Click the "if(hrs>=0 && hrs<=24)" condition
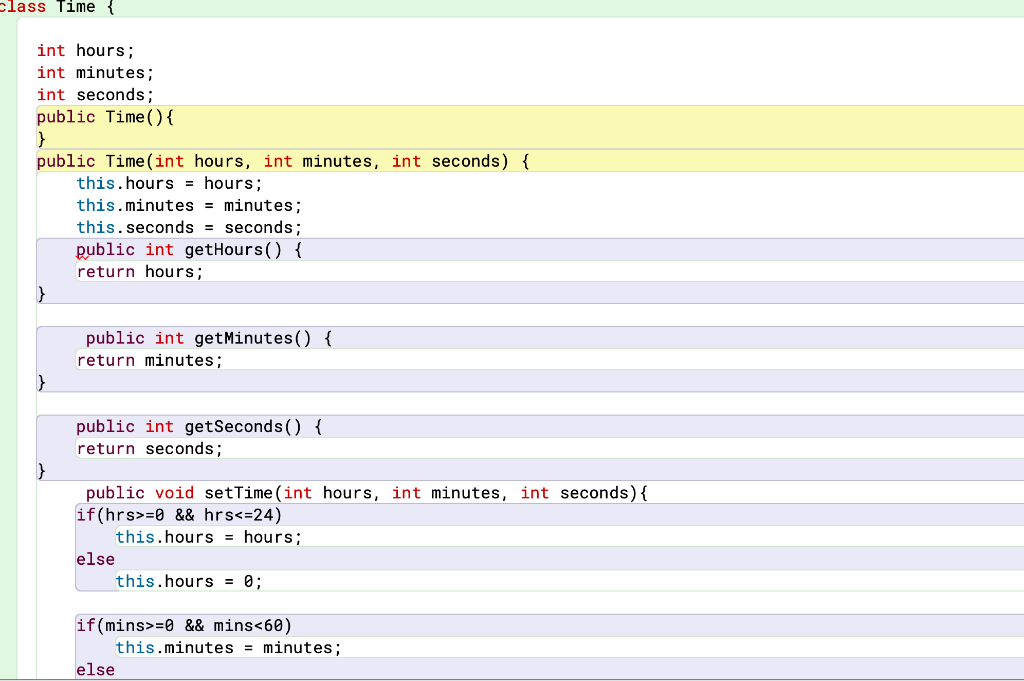Screen dimensions: 1024x681 pyautogui.click(x=179, y=515)
